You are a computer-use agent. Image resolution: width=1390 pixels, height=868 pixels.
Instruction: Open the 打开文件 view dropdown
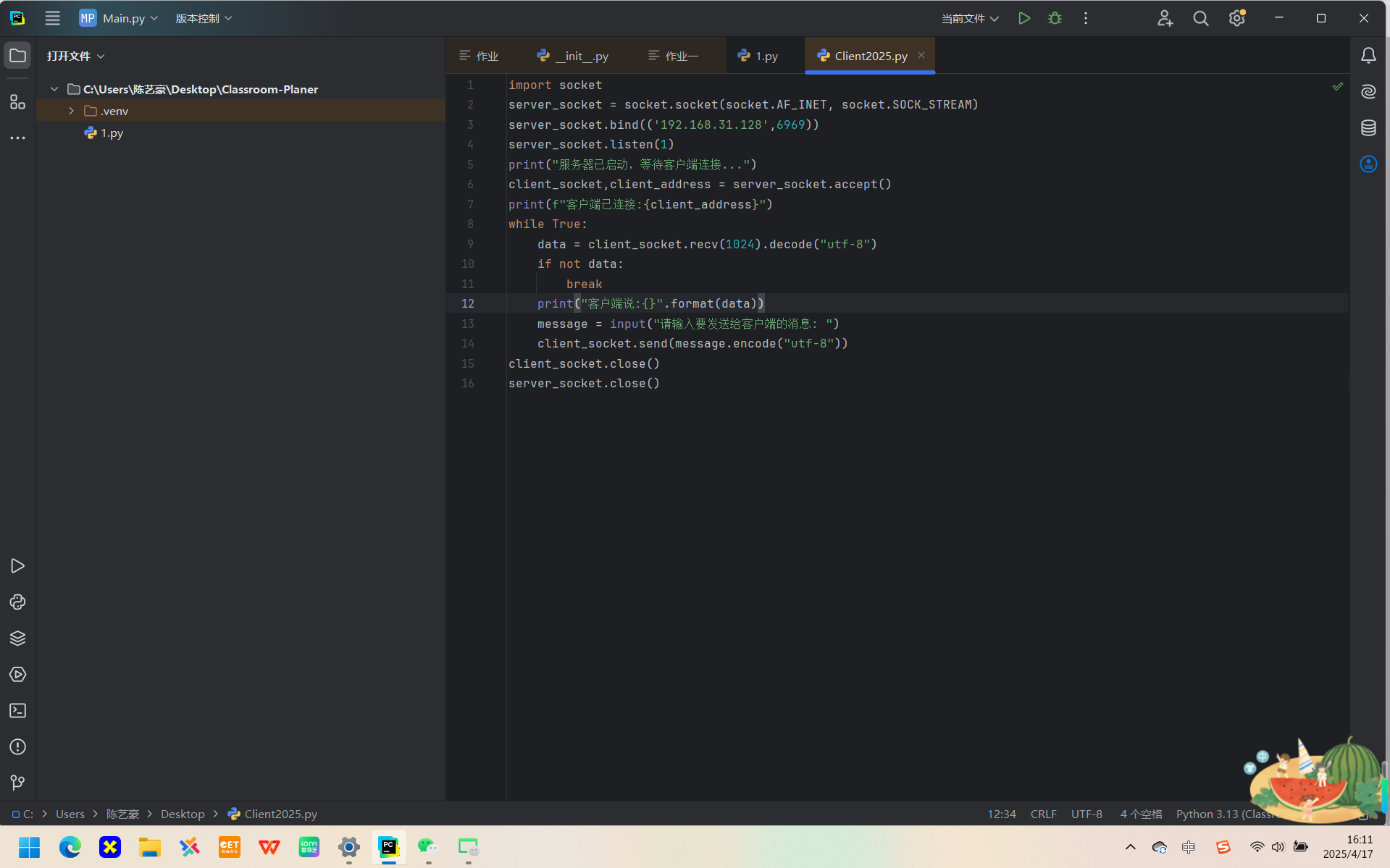[75, 56]
